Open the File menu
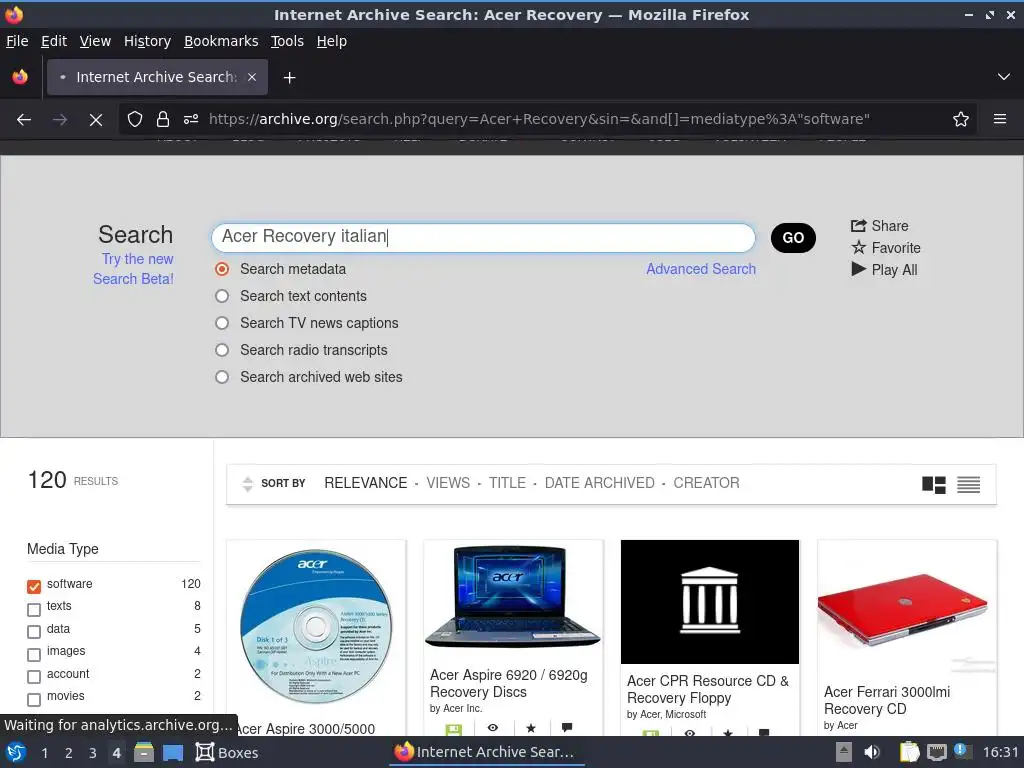This screenshot has height=768, width=1024. tap(17, 41)
